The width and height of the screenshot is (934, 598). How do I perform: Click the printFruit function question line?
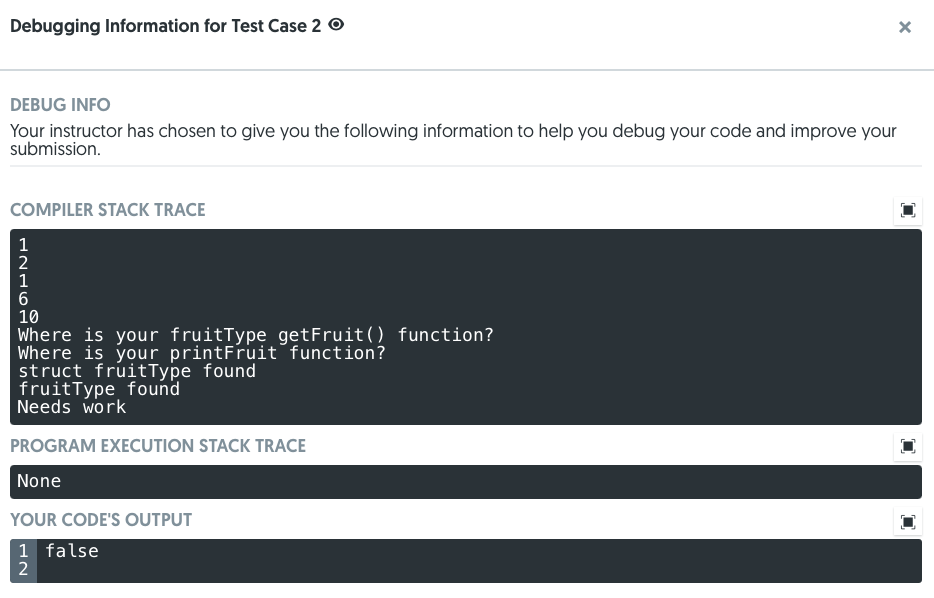[x=201, y=353]
